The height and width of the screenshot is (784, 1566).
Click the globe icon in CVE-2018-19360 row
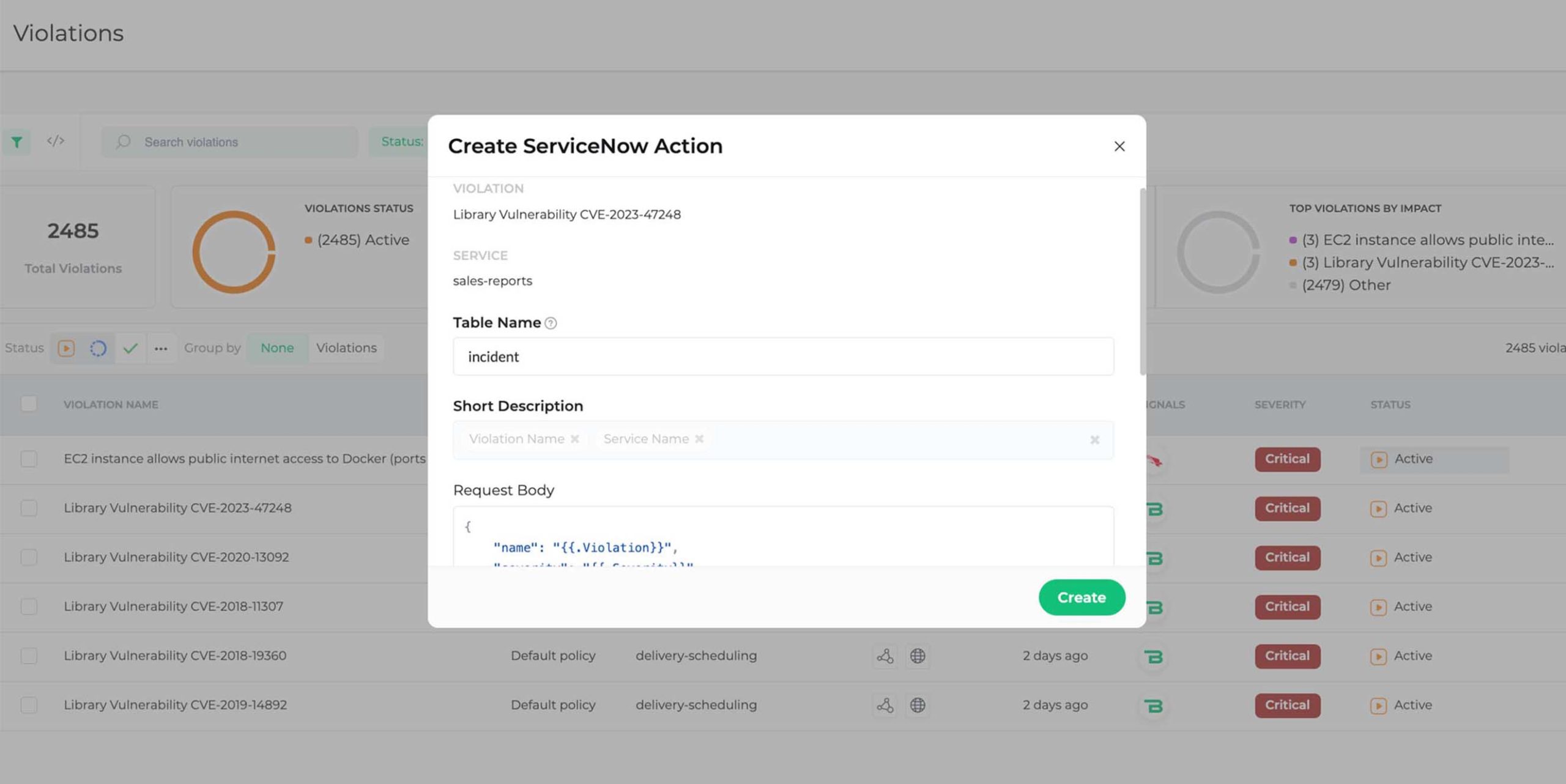click(918, 656)
